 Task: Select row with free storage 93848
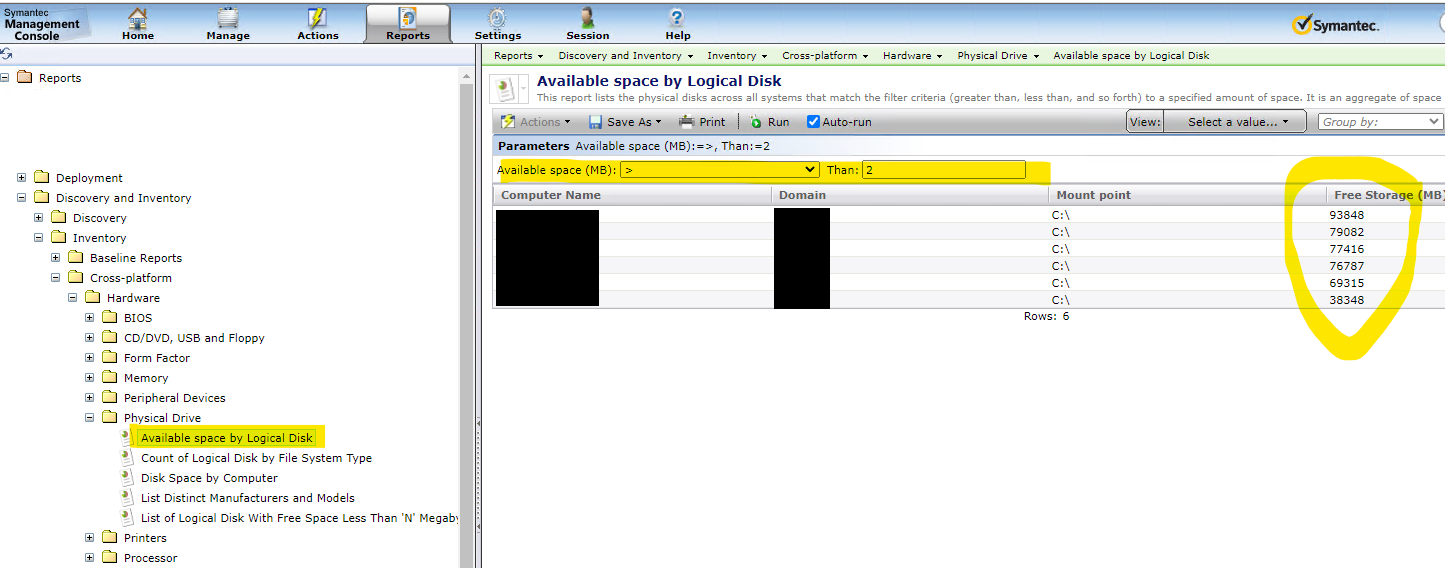(x=968, y=215)
